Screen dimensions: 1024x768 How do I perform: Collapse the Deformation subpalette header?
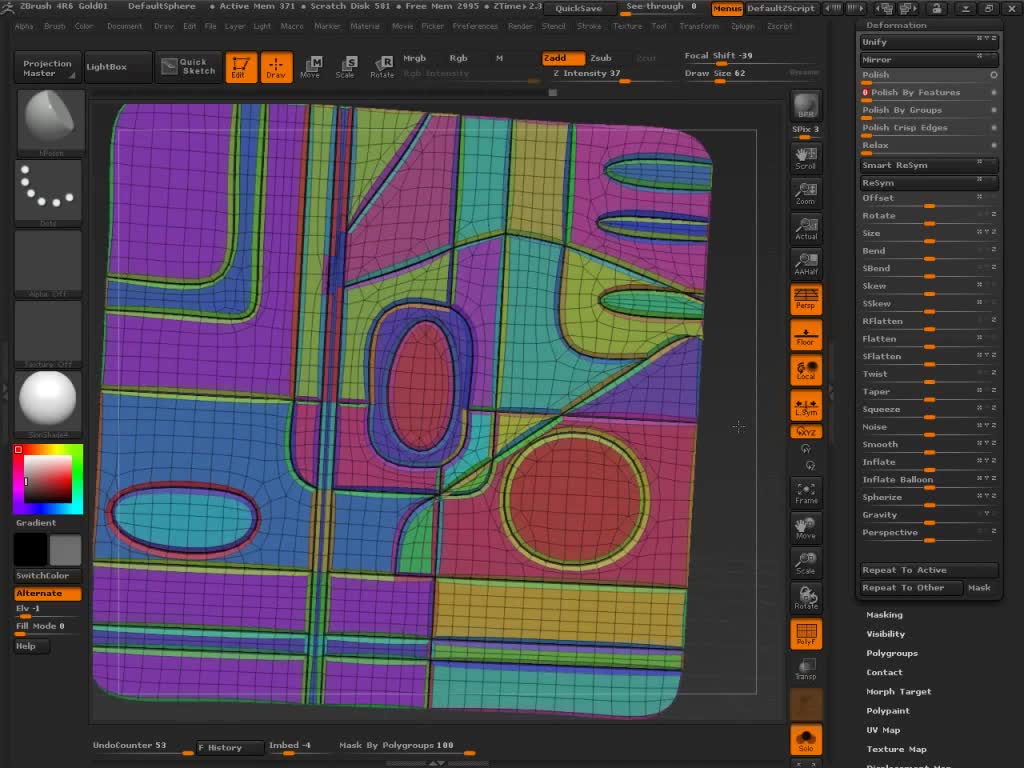click(x=896, y=25)
